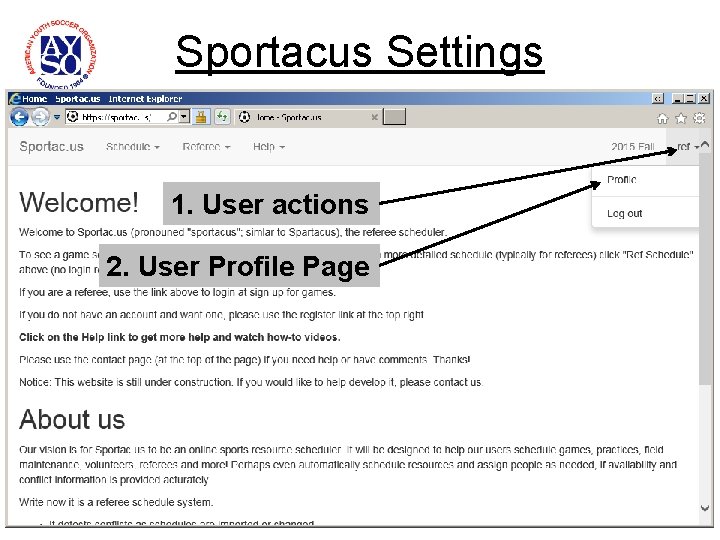Click the AYSO logo on the slide
The width and height of the screenshot is (720, 540).
click(61, 55)
